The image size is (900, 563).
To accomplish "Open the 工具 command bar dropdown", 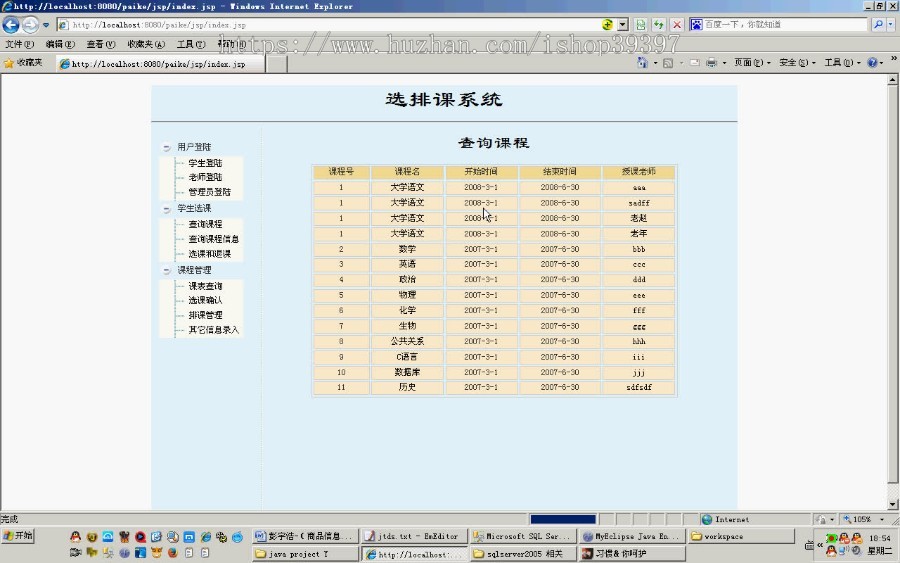I will tap(843, 63).
